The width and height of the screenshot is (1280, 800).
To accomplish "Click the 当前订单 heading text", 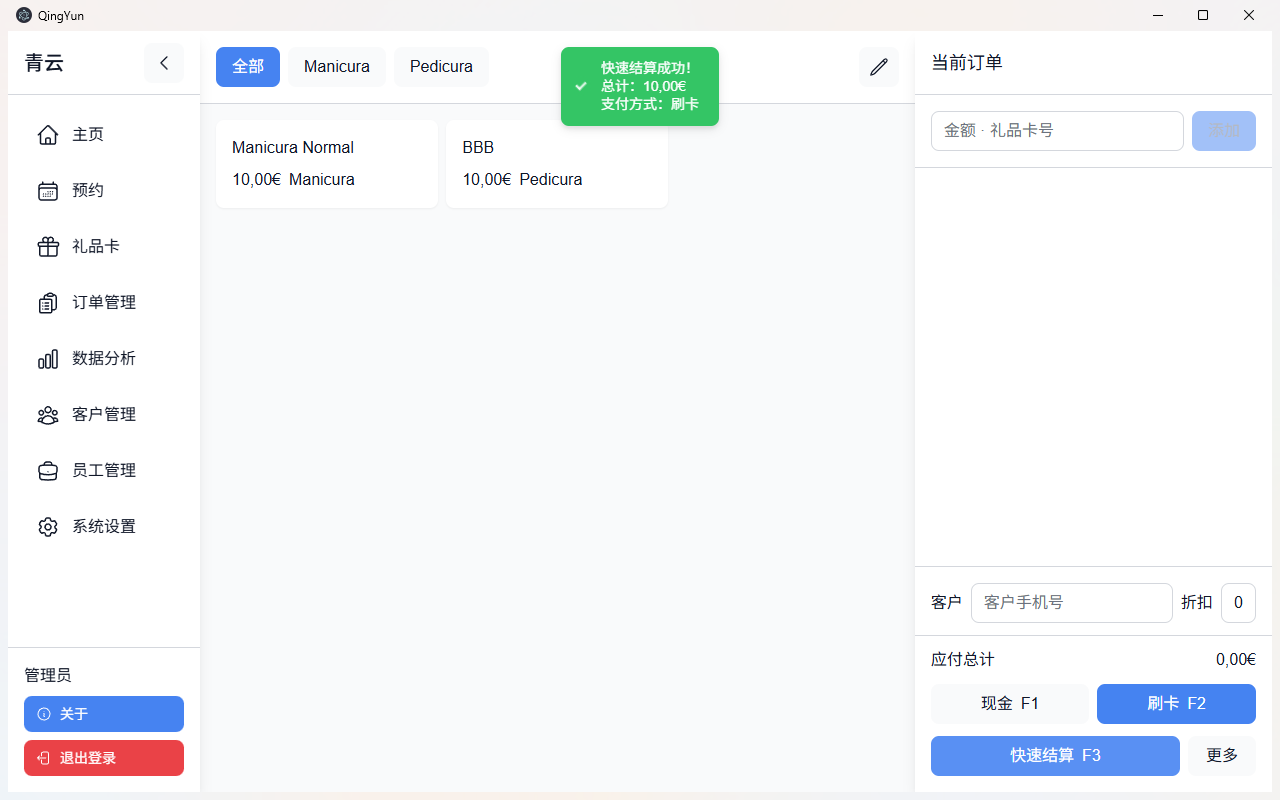I will coord(967,63).
